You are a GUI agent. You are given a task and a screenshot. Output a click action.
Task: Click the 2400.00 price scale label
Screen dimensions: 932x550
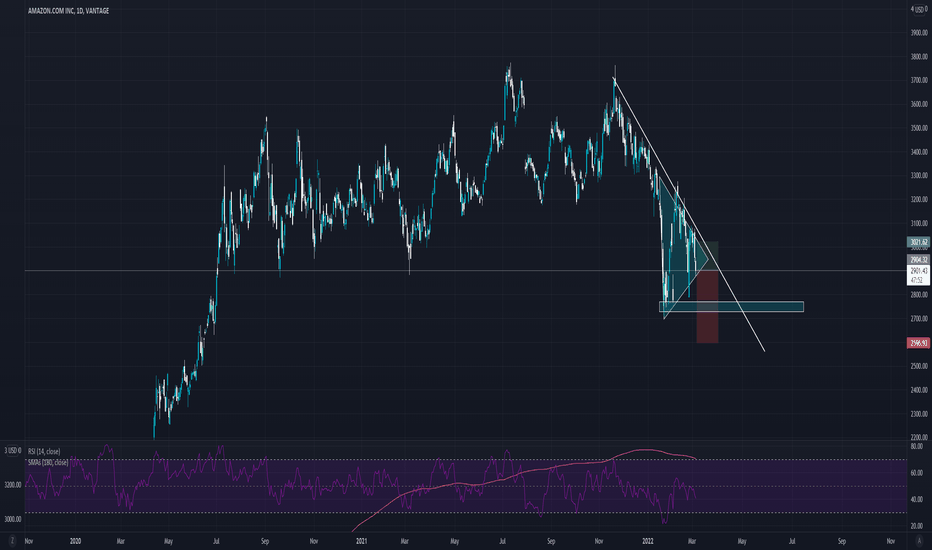[918, 391]
